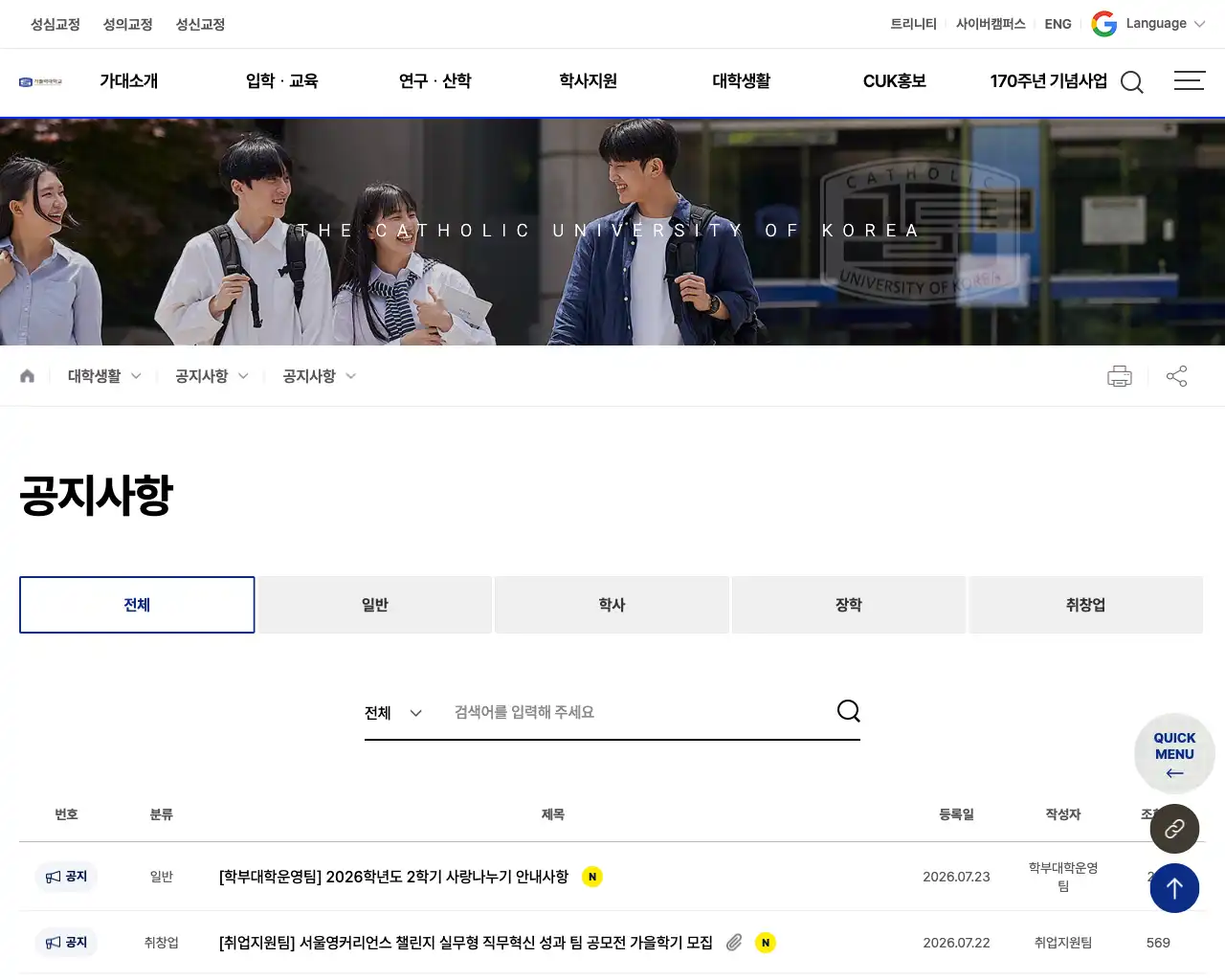Expand the 대학생활 breadcrumb dropdown
Screen dimensions: 1225x980
pyautogui.click(x=104, y=376)
